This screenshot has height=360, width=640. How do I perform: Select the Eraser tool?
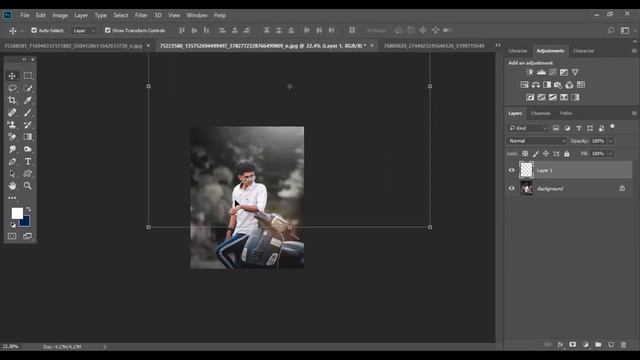[12, 137]
